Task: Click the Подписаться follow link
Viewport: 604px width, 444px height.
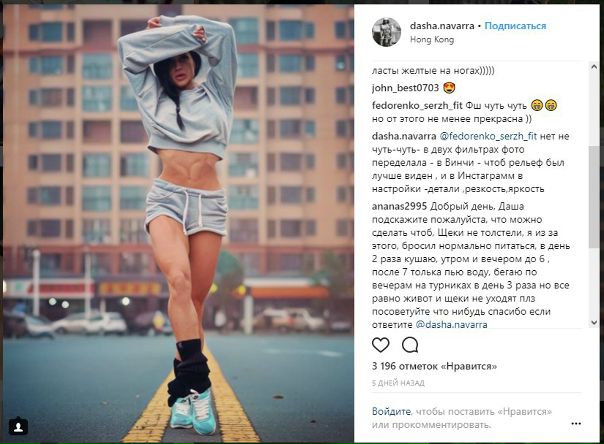Action: 515,26
